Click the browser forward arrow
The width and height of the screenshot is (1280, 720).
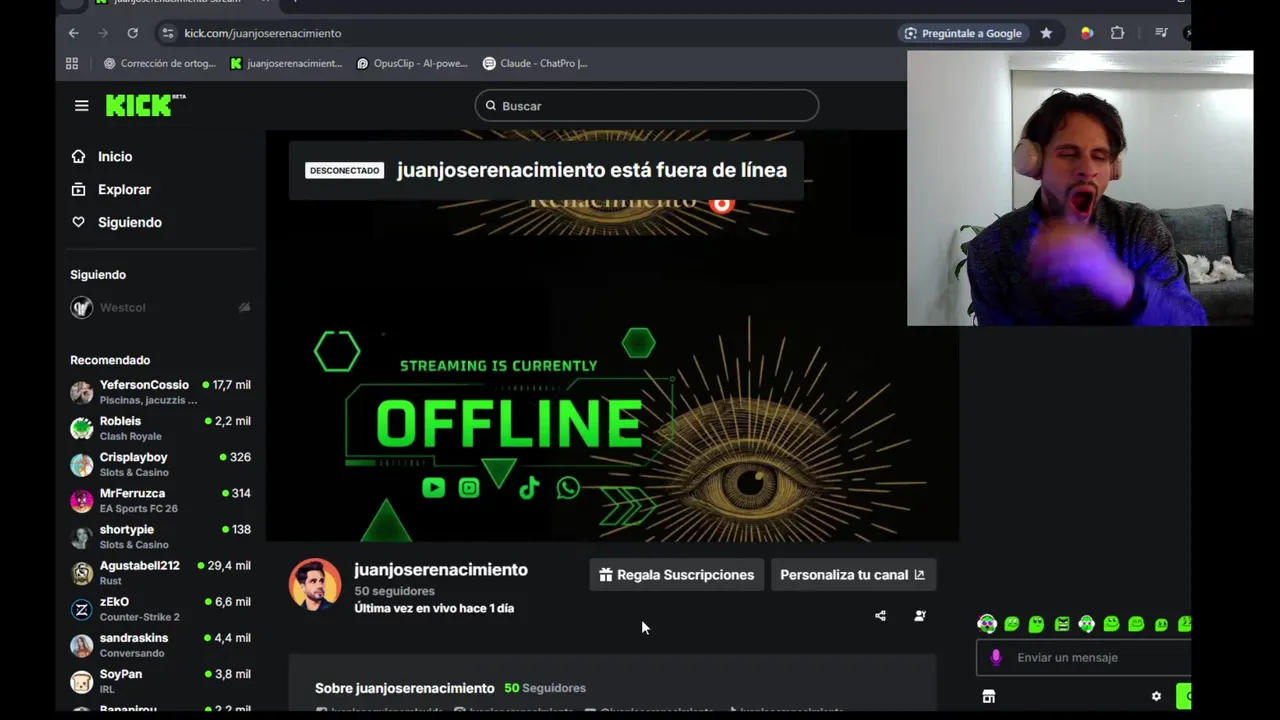[x=102, y=33]
